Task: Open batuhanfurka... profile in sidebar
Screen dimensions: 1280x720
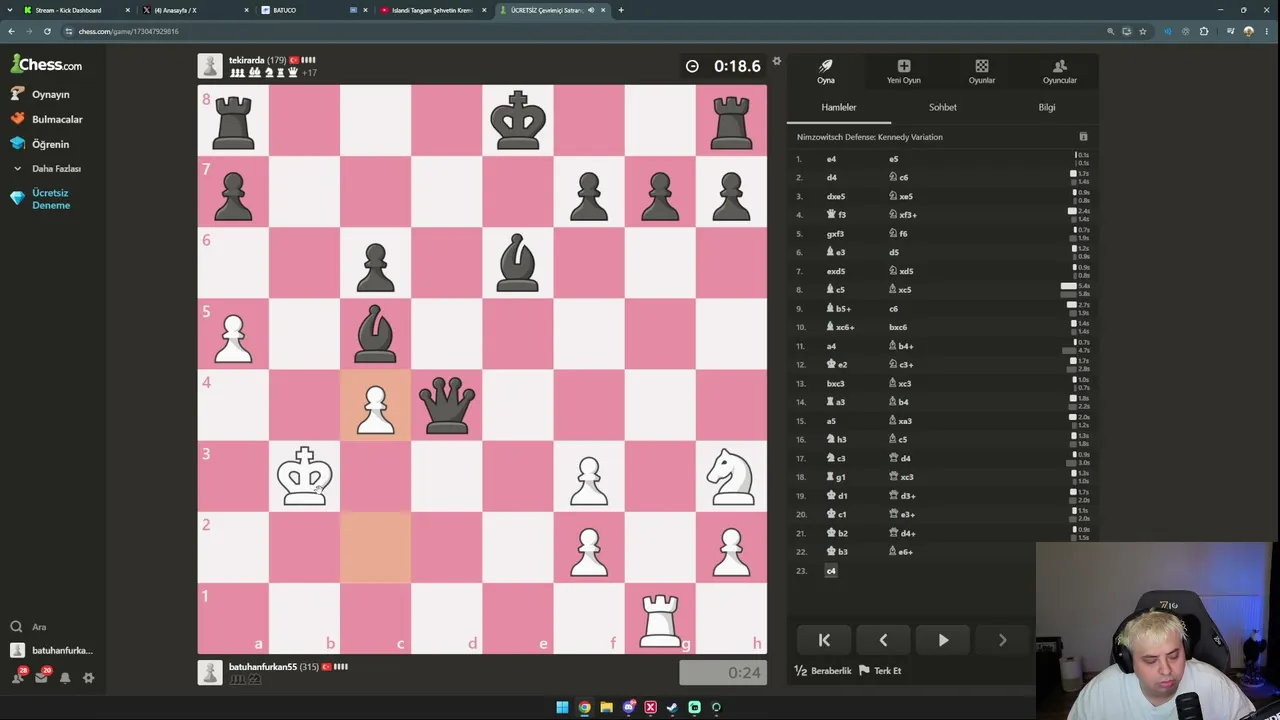Action: [50, 650]
